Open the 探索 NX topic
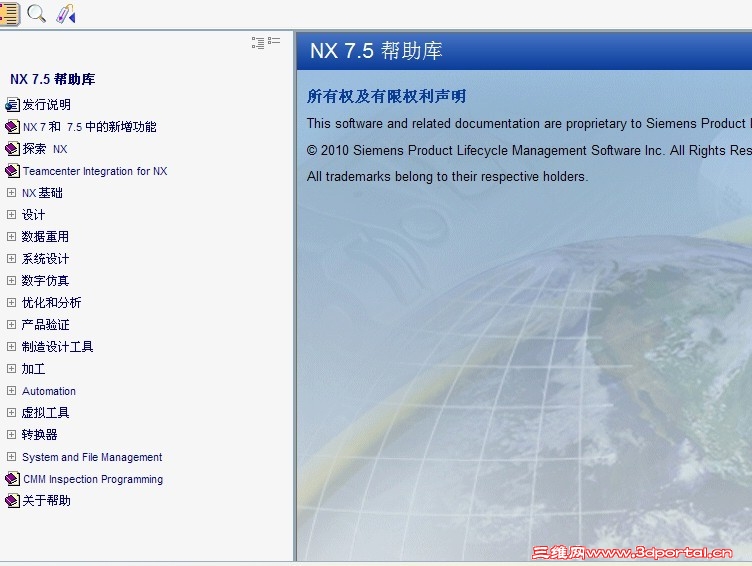Image resolution: width=752 pixels, height=566 pixels. click(45, 149)
